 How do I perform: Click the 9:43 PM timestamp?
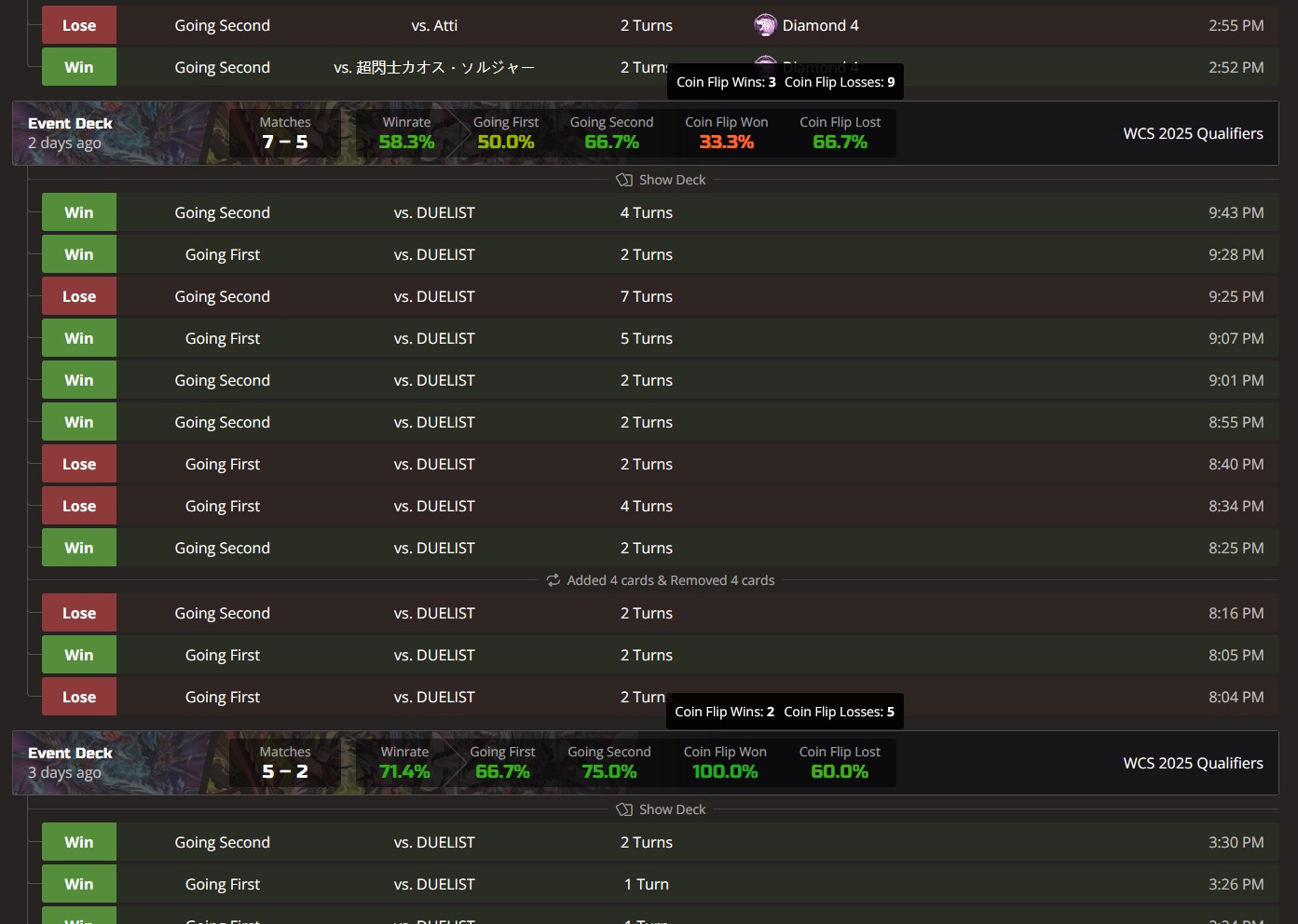point(1236,212)
